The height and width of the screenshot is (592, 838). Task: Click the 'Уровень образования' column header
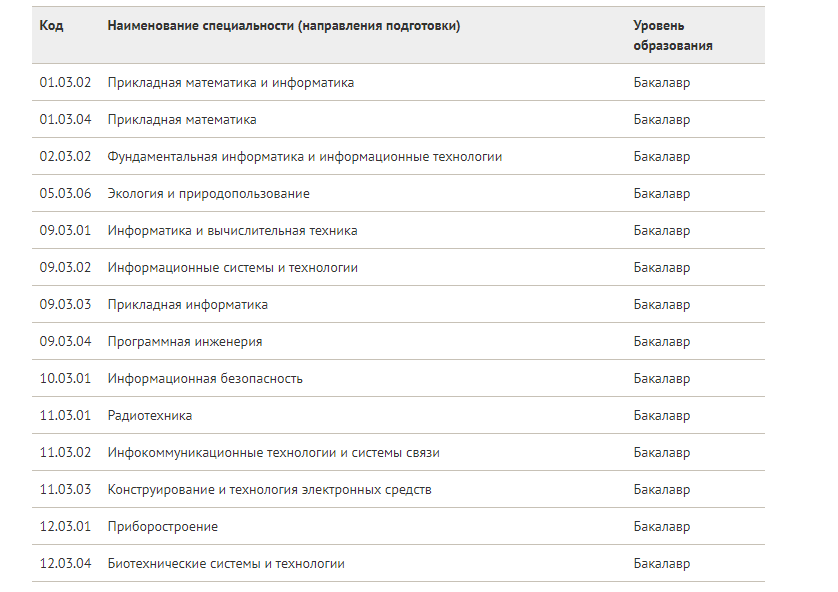coord(672,36)
